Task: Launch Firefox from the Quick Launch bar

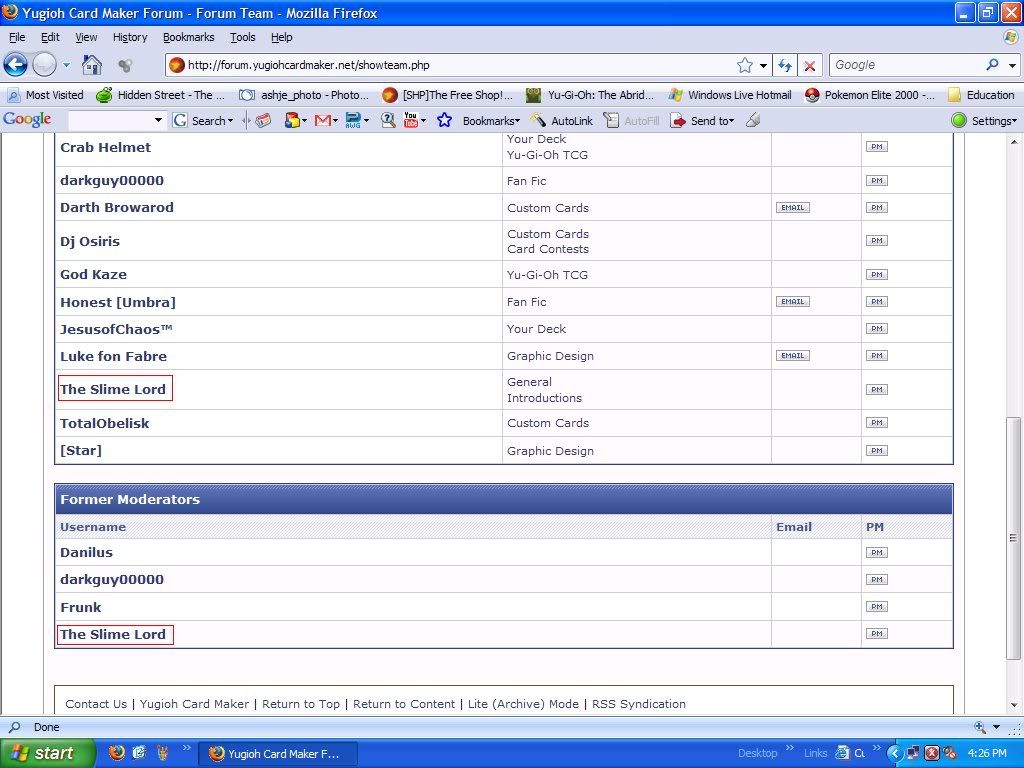Action: pos(117,753)
